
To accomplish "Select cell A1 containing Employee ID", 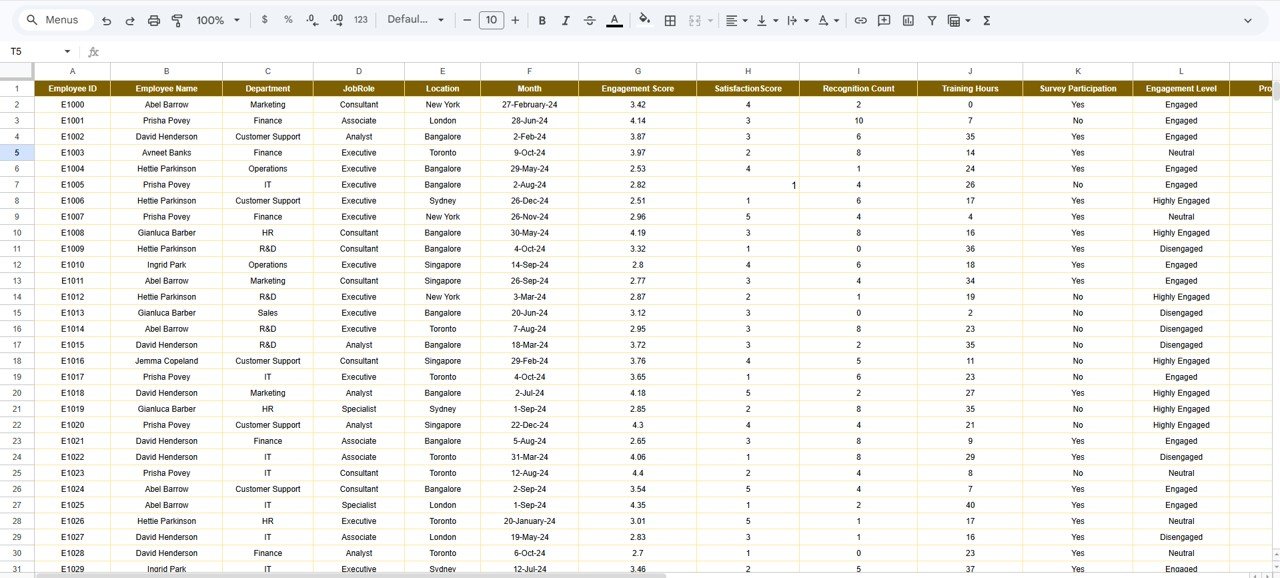I will (71, 88).
